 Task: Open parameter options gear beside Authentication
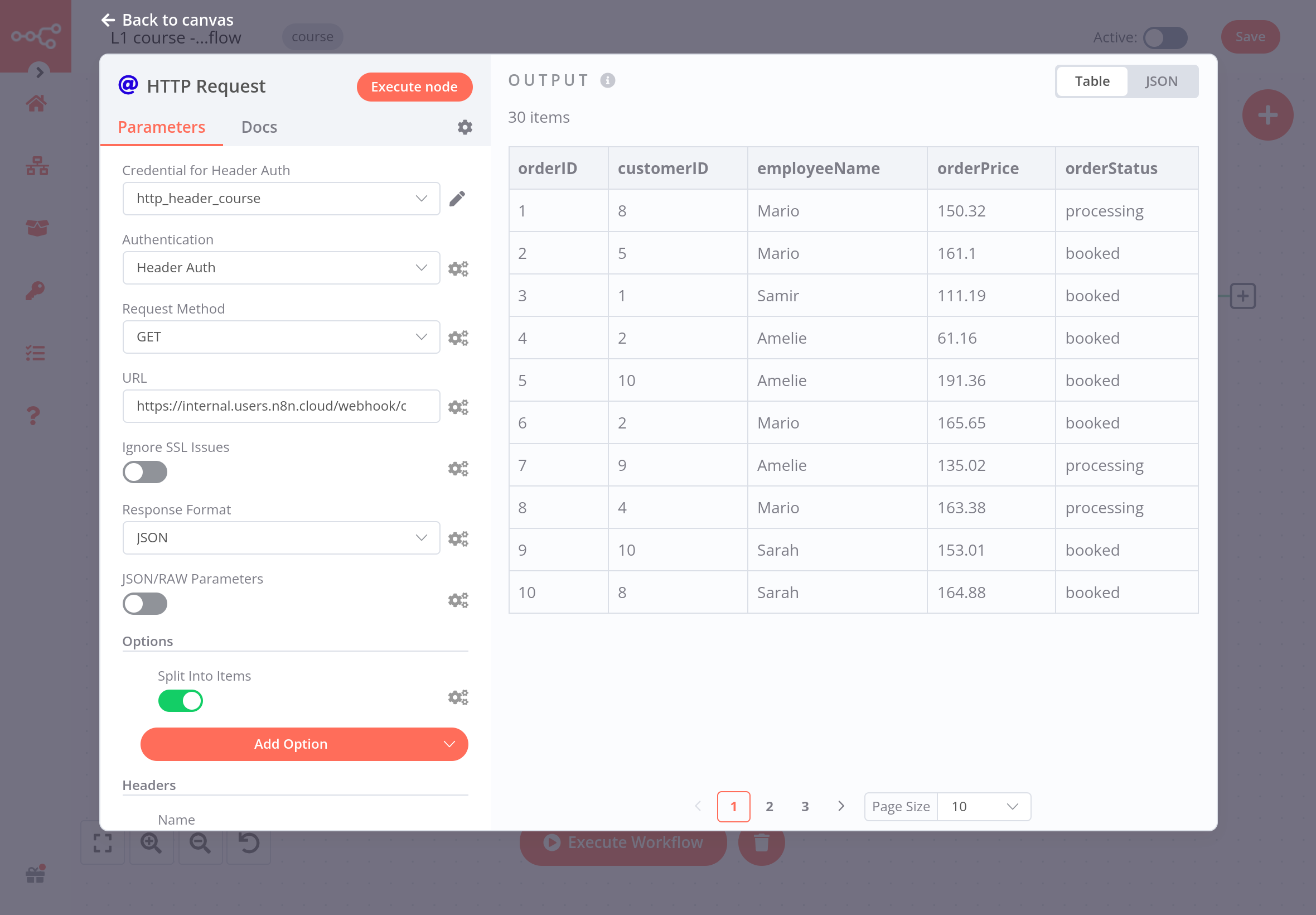coord(458,268)
